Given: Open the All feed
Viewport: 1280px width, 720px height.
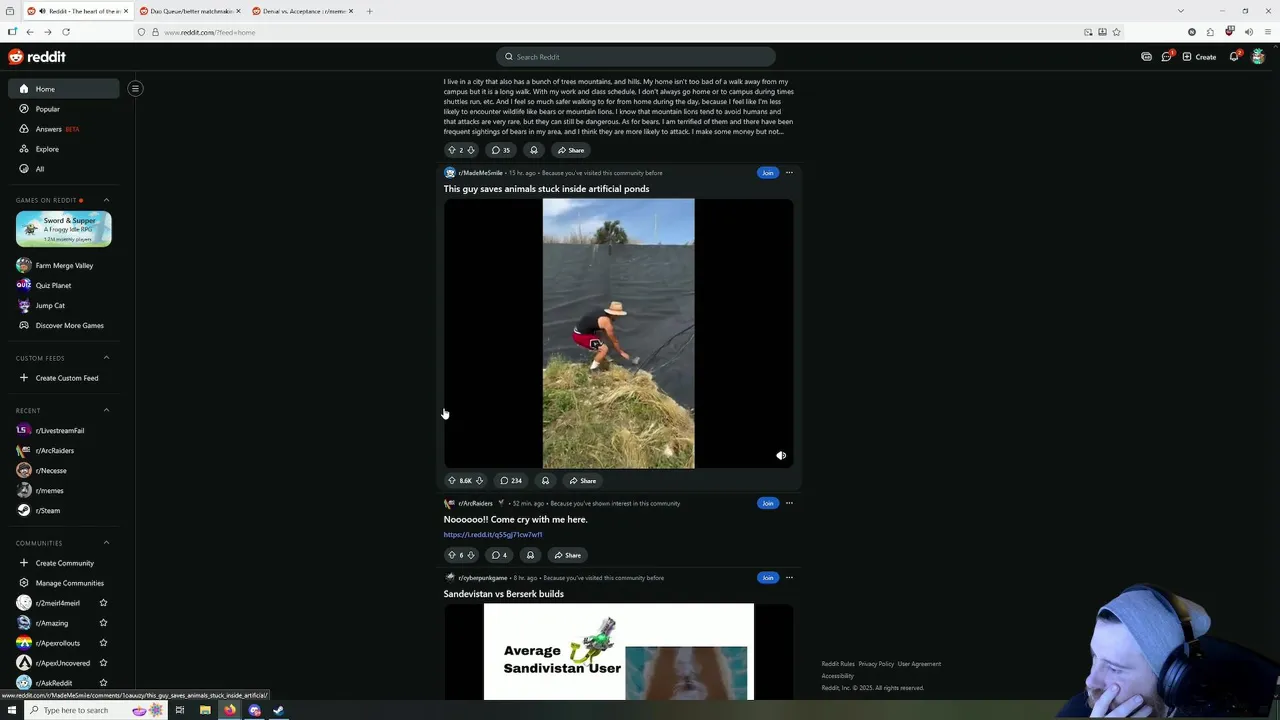Looking at the screenshot, I should pyautogui.click(x=63, y=169).
